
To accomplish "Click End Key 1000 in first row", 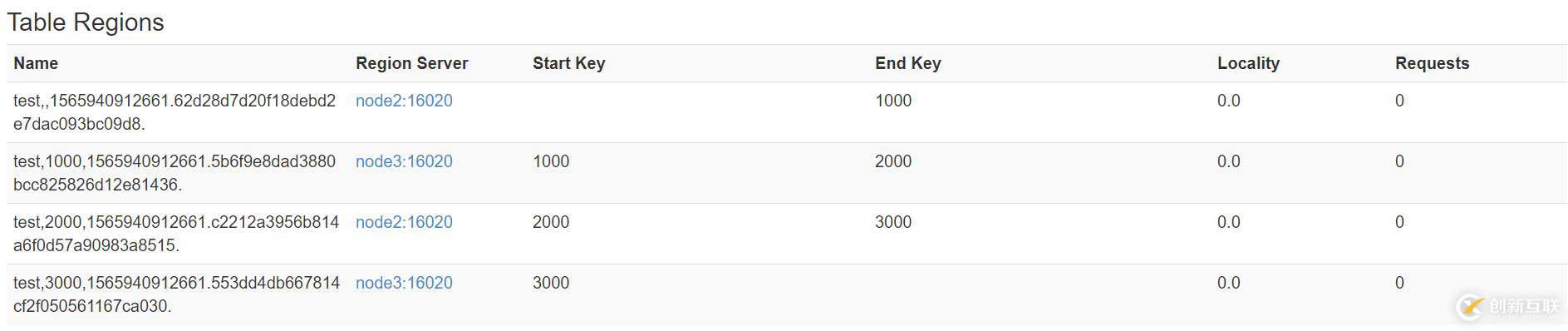I will [893, 101].
